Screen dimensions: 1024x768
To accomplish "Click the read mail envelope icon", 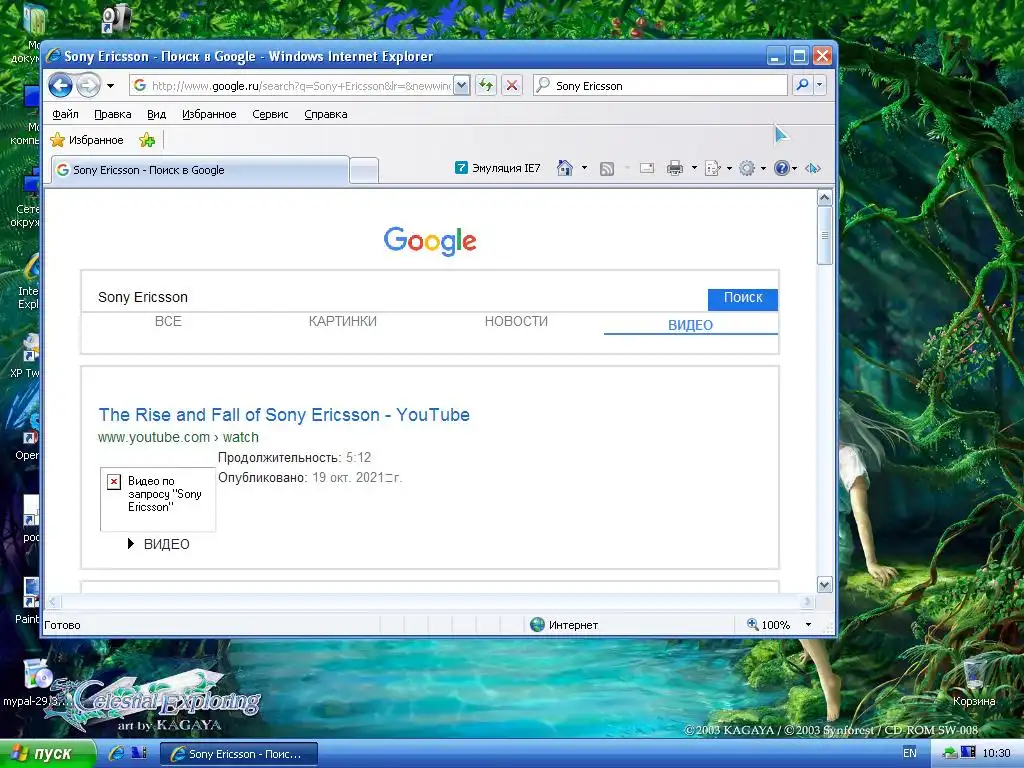I will click(647, 168).
